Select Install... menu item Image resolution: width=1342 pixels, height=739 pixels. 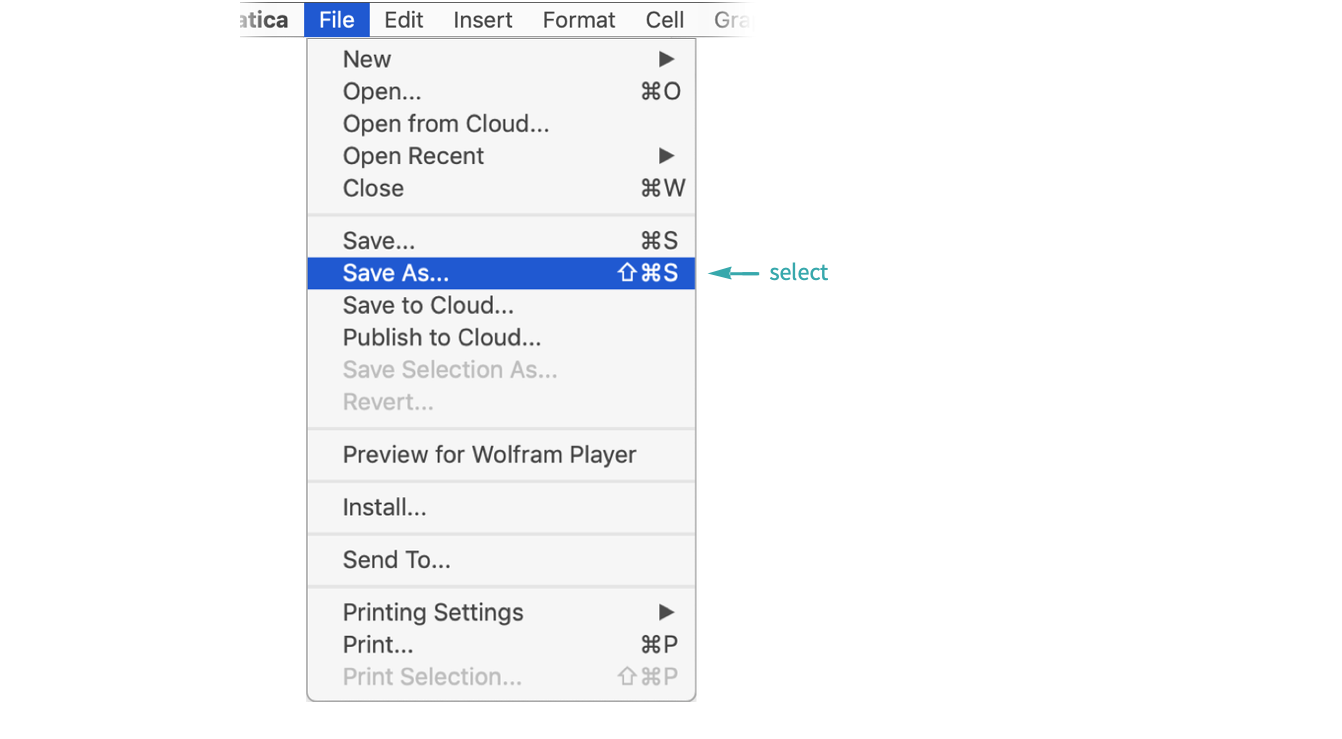501,507
